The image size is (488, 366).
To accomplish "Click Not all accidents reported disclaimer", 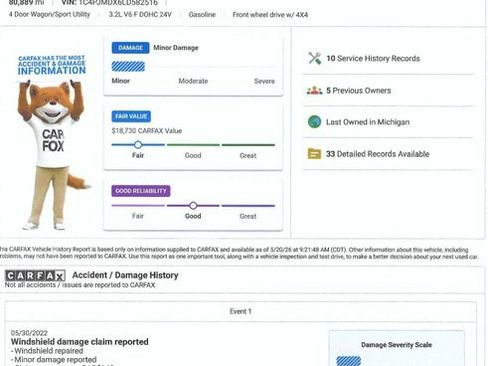I will pos(80,285).
